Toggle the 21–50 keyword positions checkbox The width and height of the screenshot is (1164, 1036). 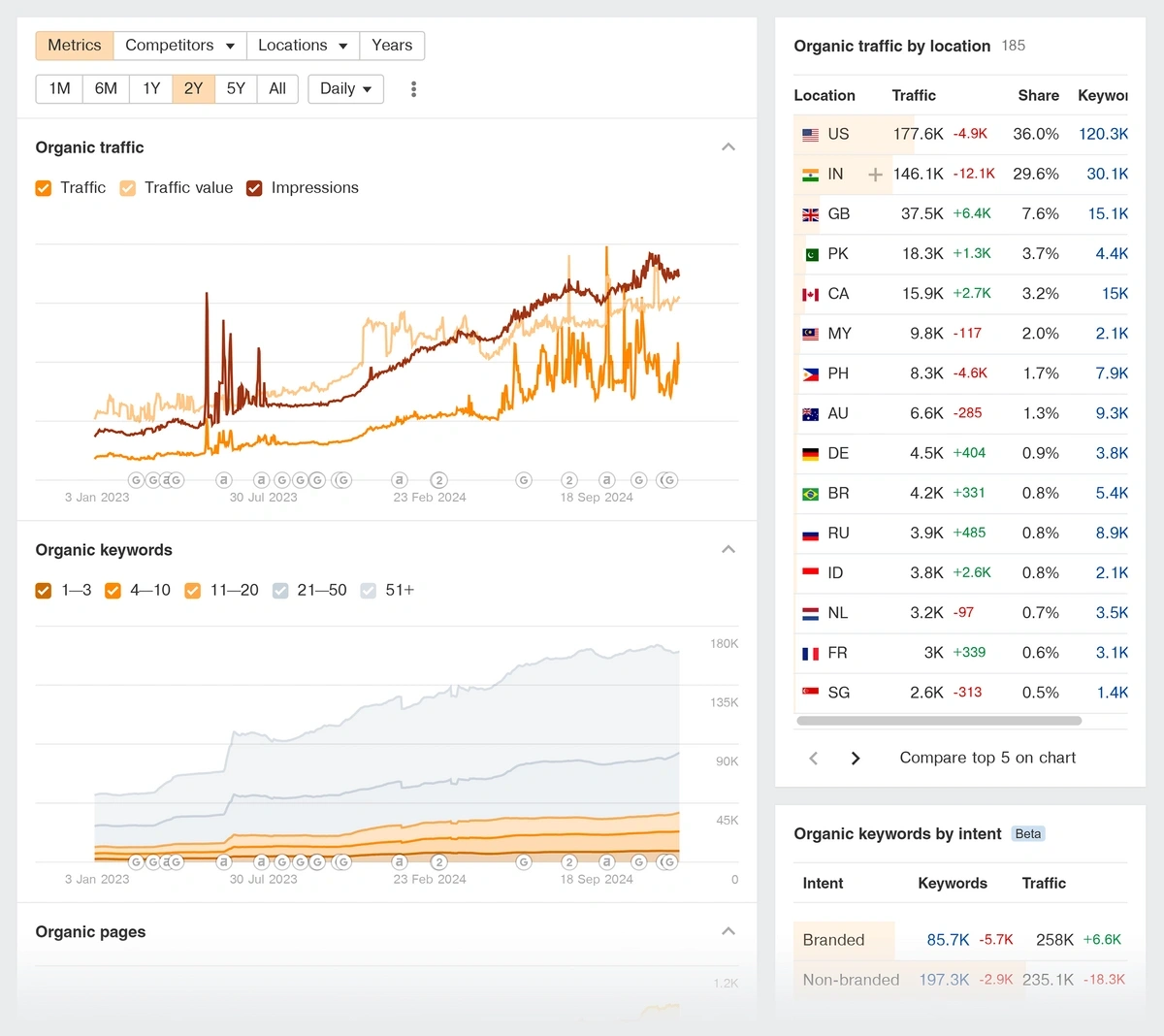[280, 591]
